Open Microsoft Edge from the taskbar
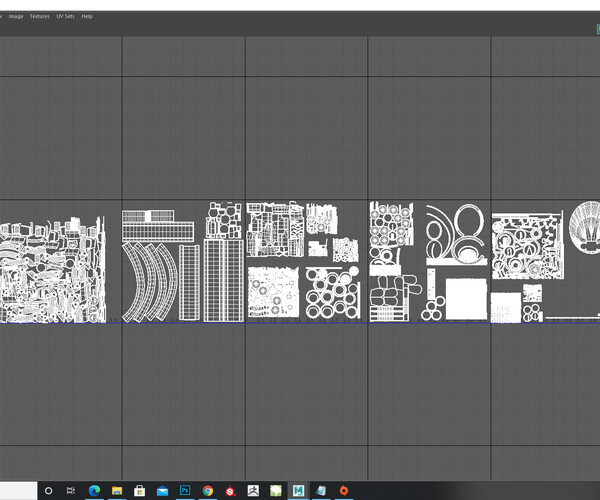This screenshot has height=500, width=600. 94,491
